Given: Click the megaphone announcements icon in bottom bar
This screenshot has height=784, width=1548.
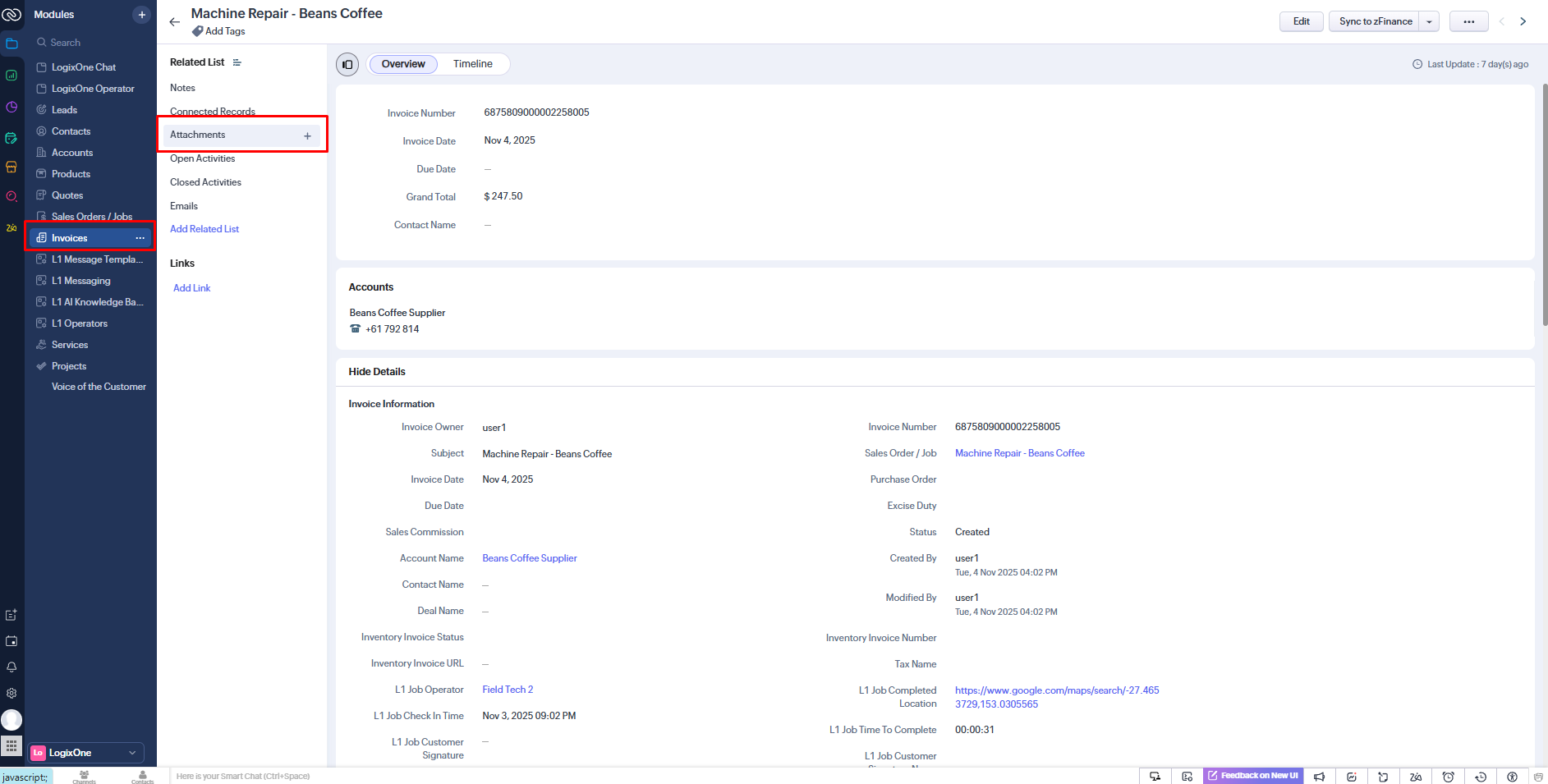Looking at the screenshot, I should click(1319, 777).
